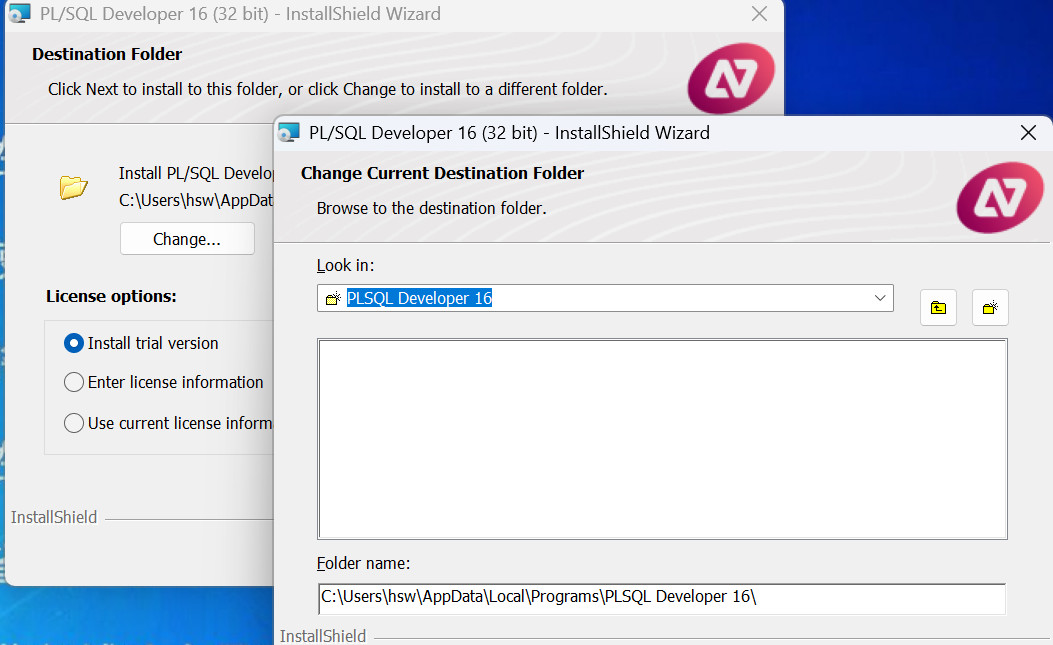Expand the Look in dropdown arrow
Image resolution: width=1053 pixels, height=645 pixels.
[x=880, y=298]
